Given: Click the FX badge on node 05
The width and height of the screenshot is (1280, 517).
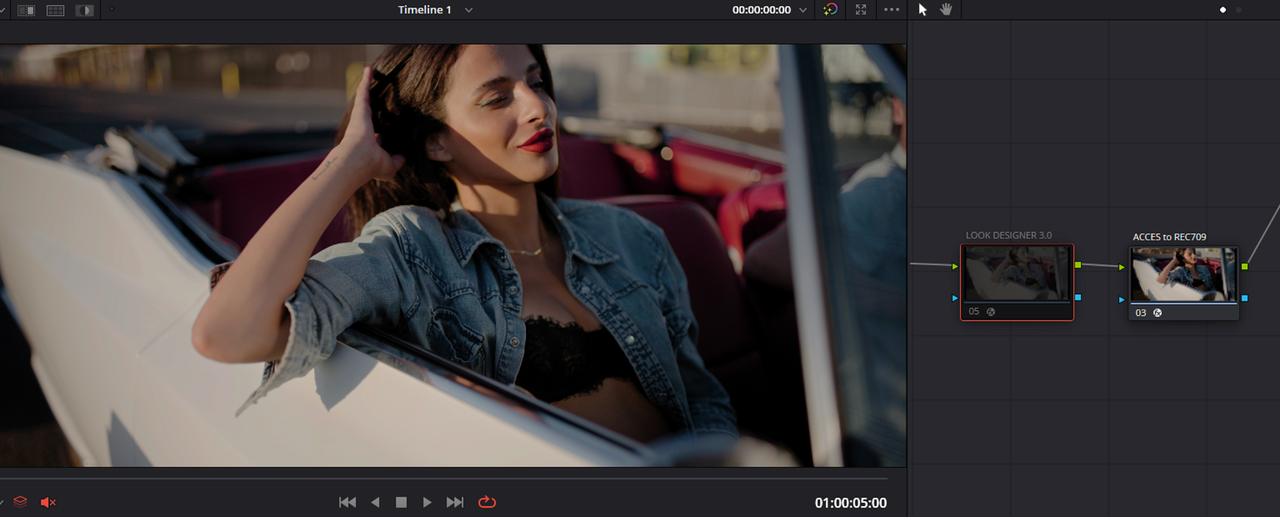Looking at the screenshot, I should (990, 312).
